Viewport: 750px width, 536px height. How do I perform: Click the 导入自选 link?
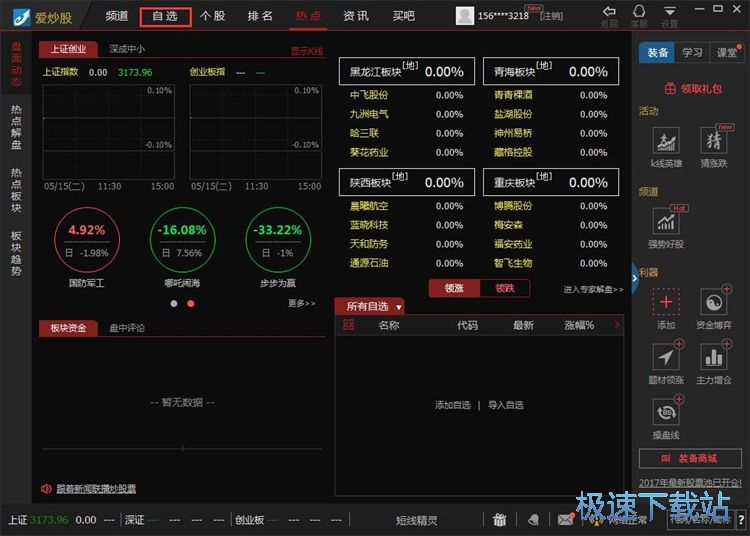pyautogui.click(x=506, y=405)
